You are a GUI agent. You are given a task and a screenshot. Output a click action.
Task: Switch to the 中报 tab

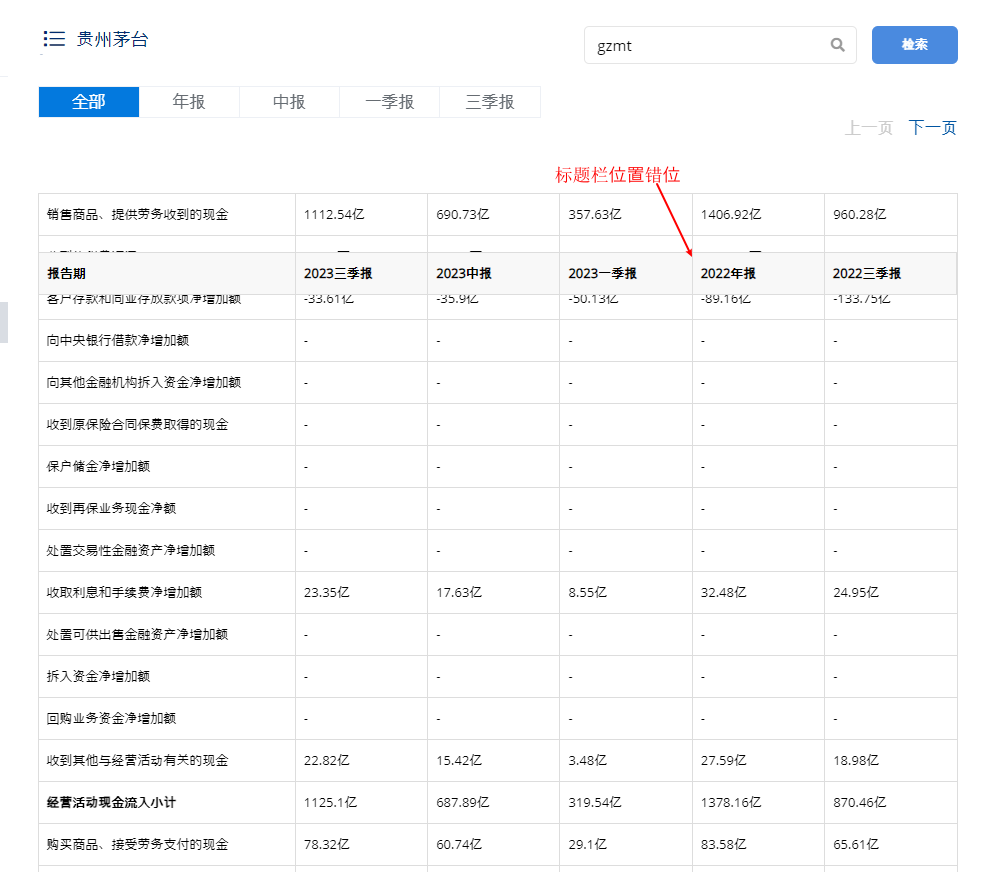(289, 102)
